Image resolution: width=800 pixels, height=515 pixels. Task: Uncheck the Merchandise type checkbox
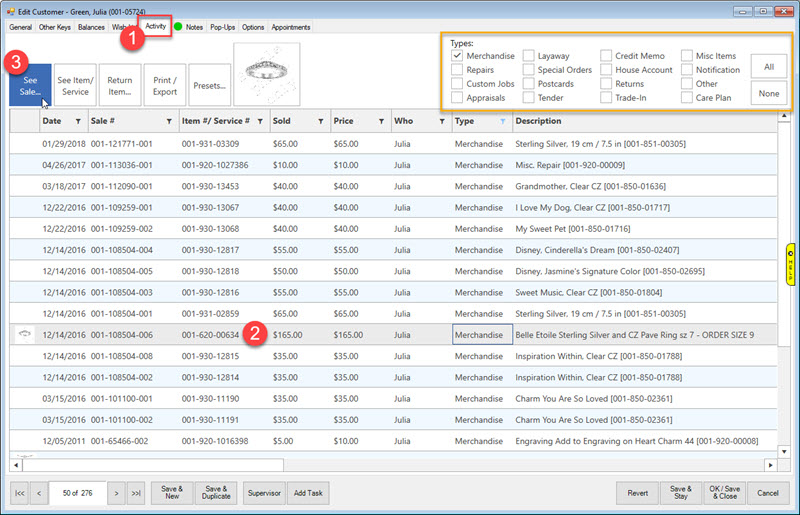pos(457,56)
